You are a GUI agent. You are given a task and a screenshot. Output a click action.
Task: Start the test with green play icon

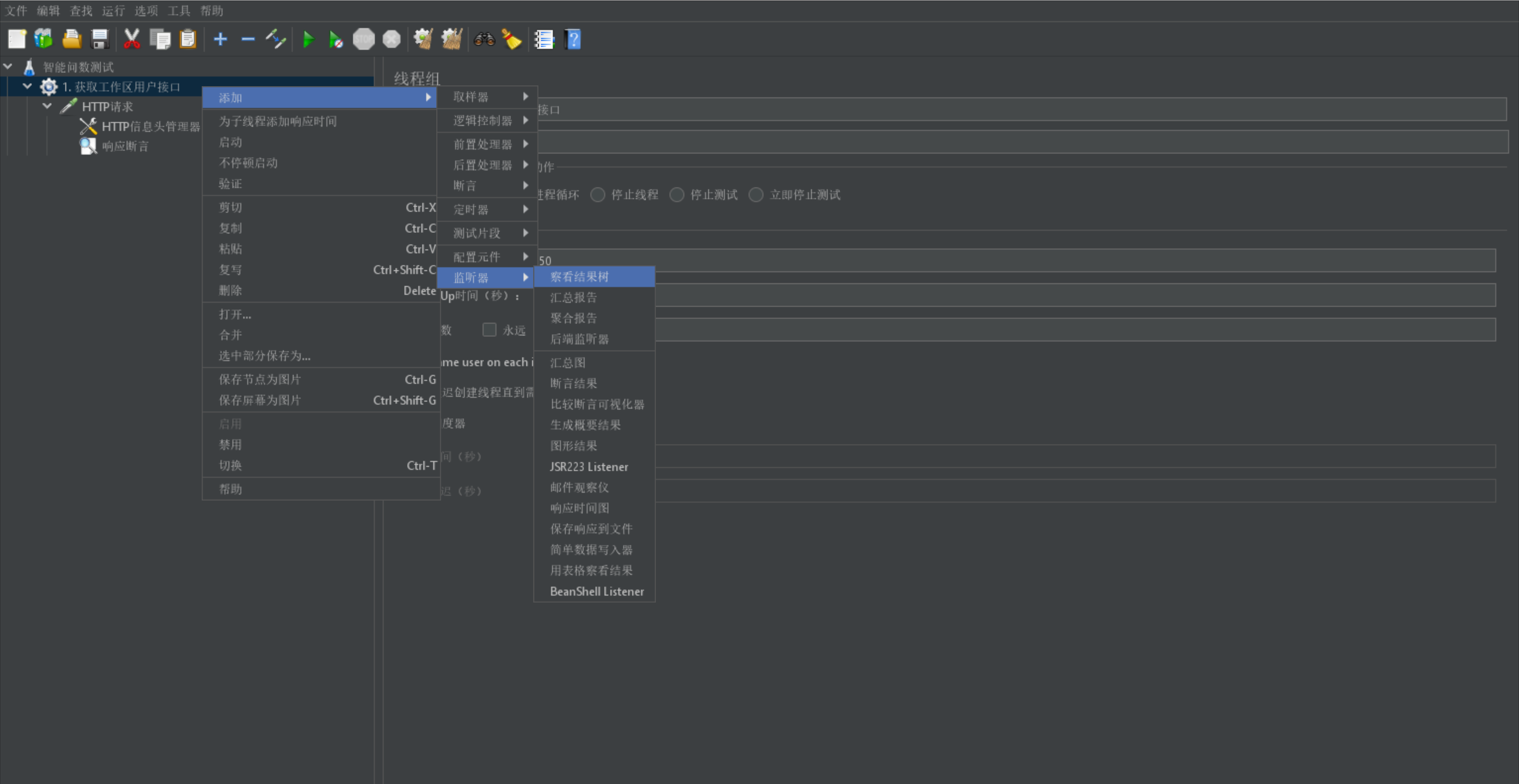[308, 39]
